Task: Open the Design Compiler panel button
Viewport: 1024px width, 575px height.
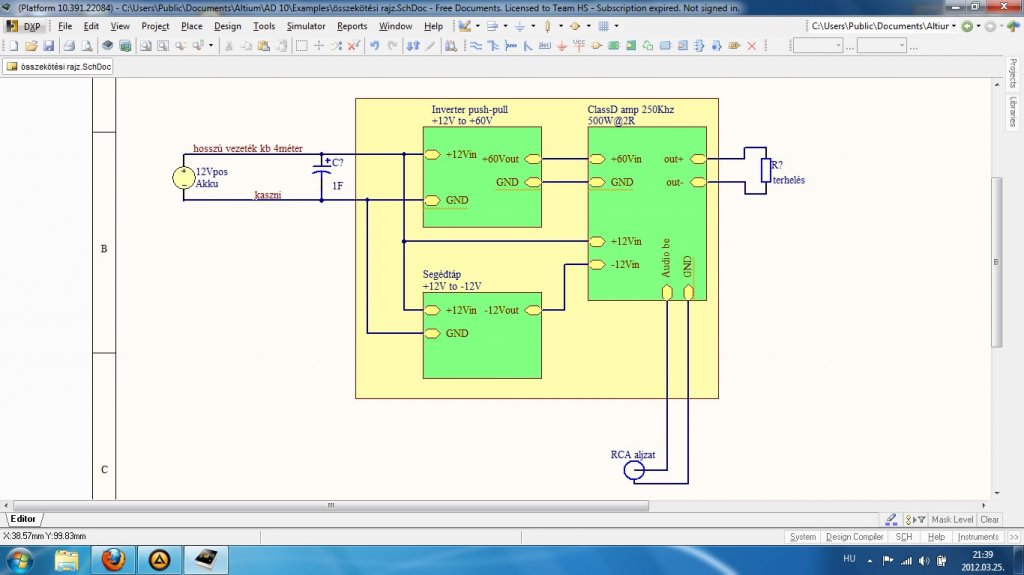Action: (854, 536)
